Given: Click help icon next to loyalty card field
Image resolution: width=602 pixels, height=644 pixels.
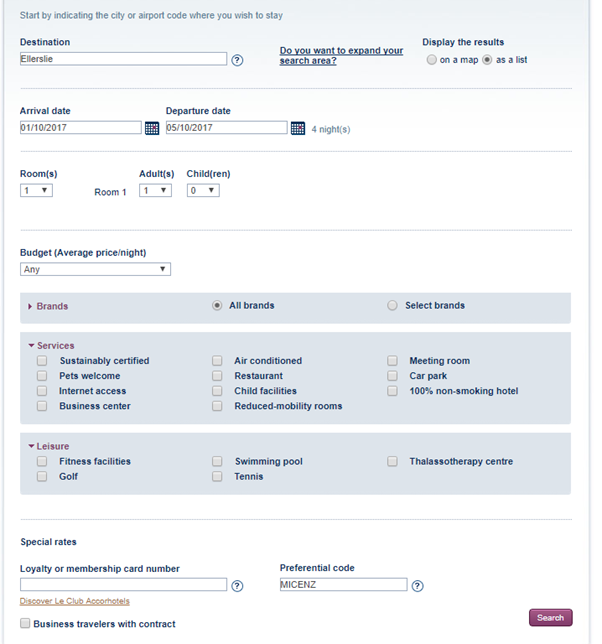Looking at the screenshot, I should (x=238, y=586).
